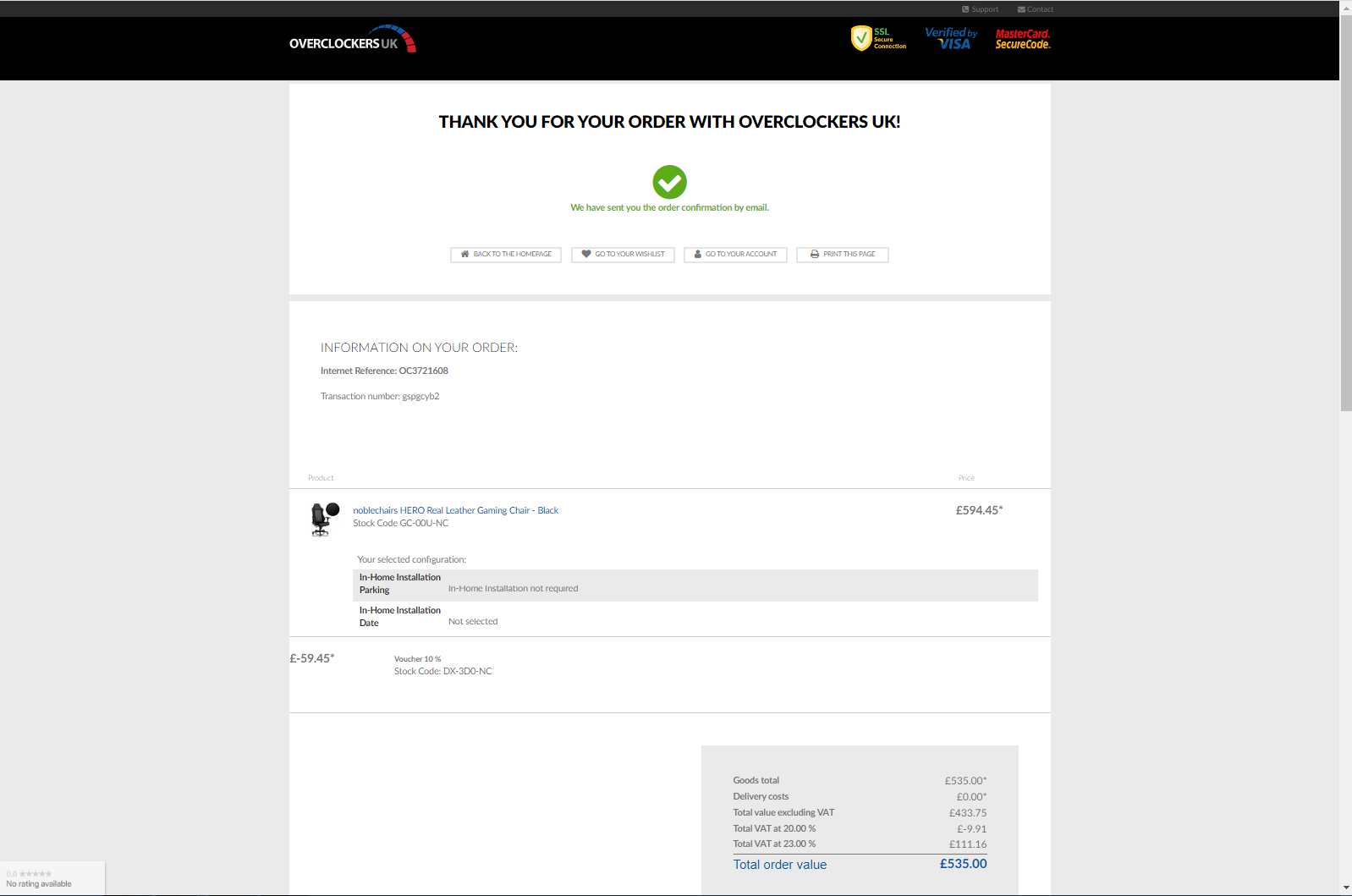
Task: Select the Transaction number gspgcyb2 text
Action: [x=380, y=396]
